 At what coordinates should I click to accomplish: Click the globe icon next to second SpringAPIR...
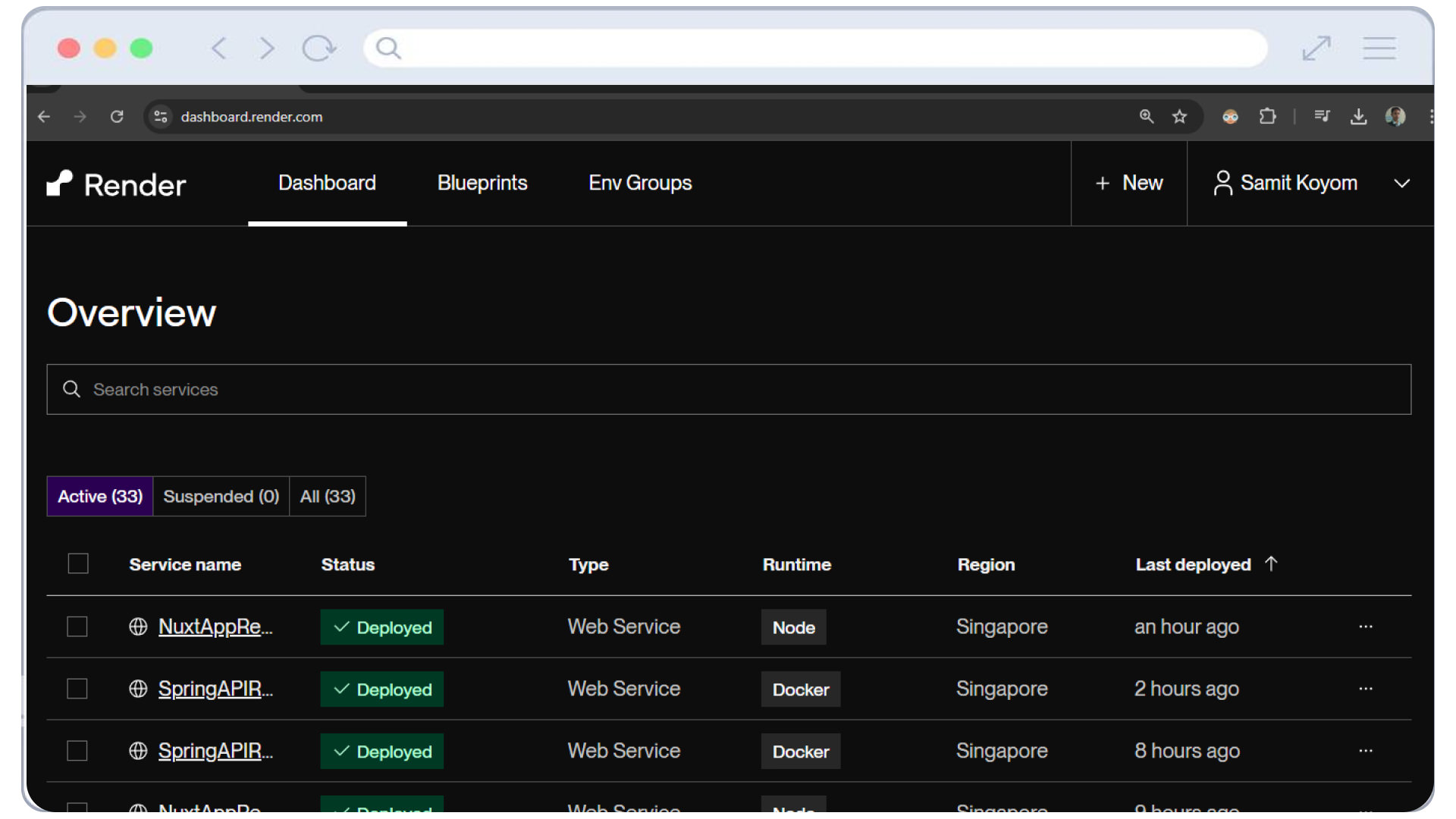[x=138, y=751]
